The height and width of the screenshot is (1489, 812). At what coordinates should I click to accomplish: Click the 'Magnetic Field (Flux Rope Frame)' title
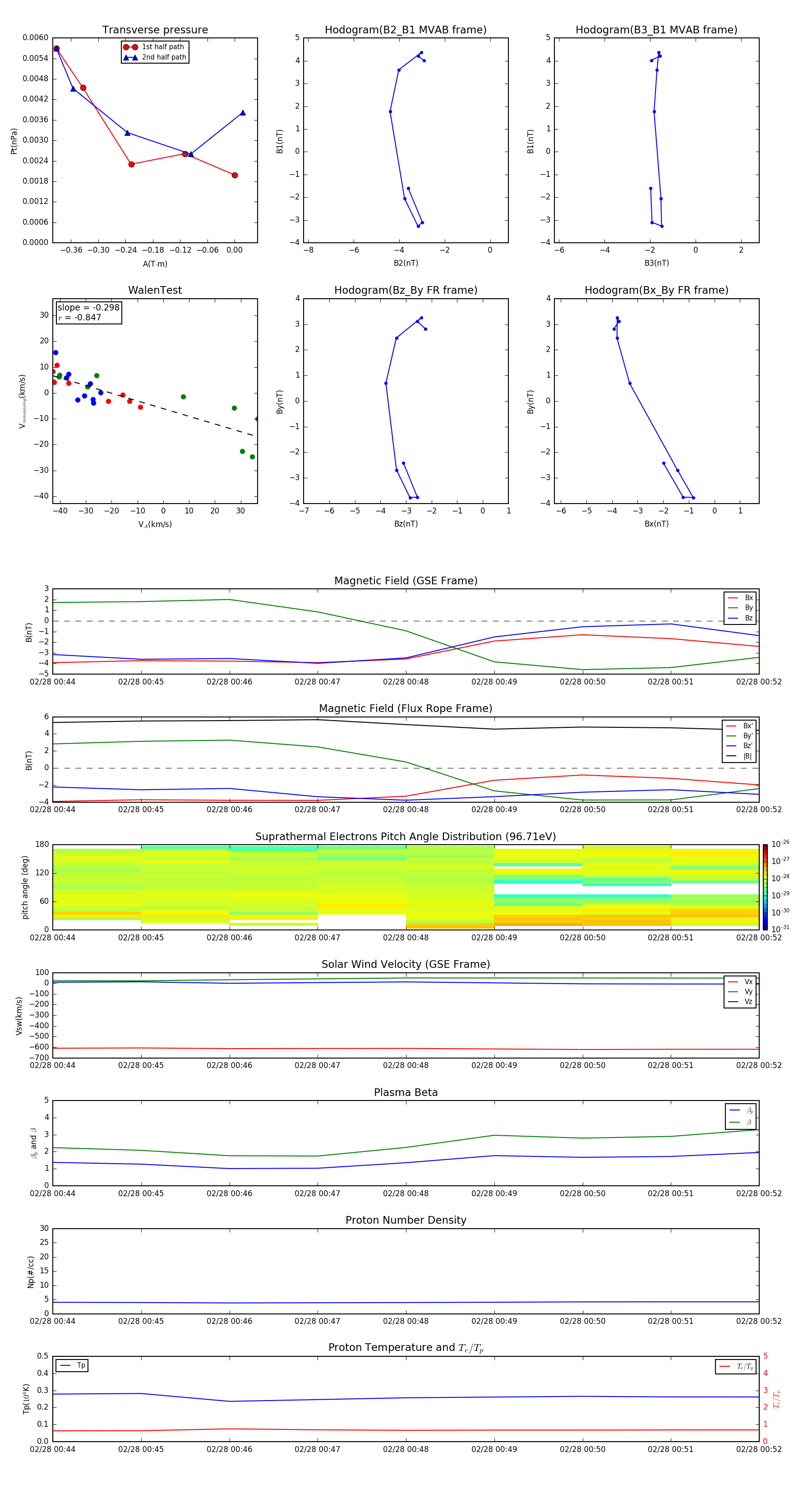point(406,708)
